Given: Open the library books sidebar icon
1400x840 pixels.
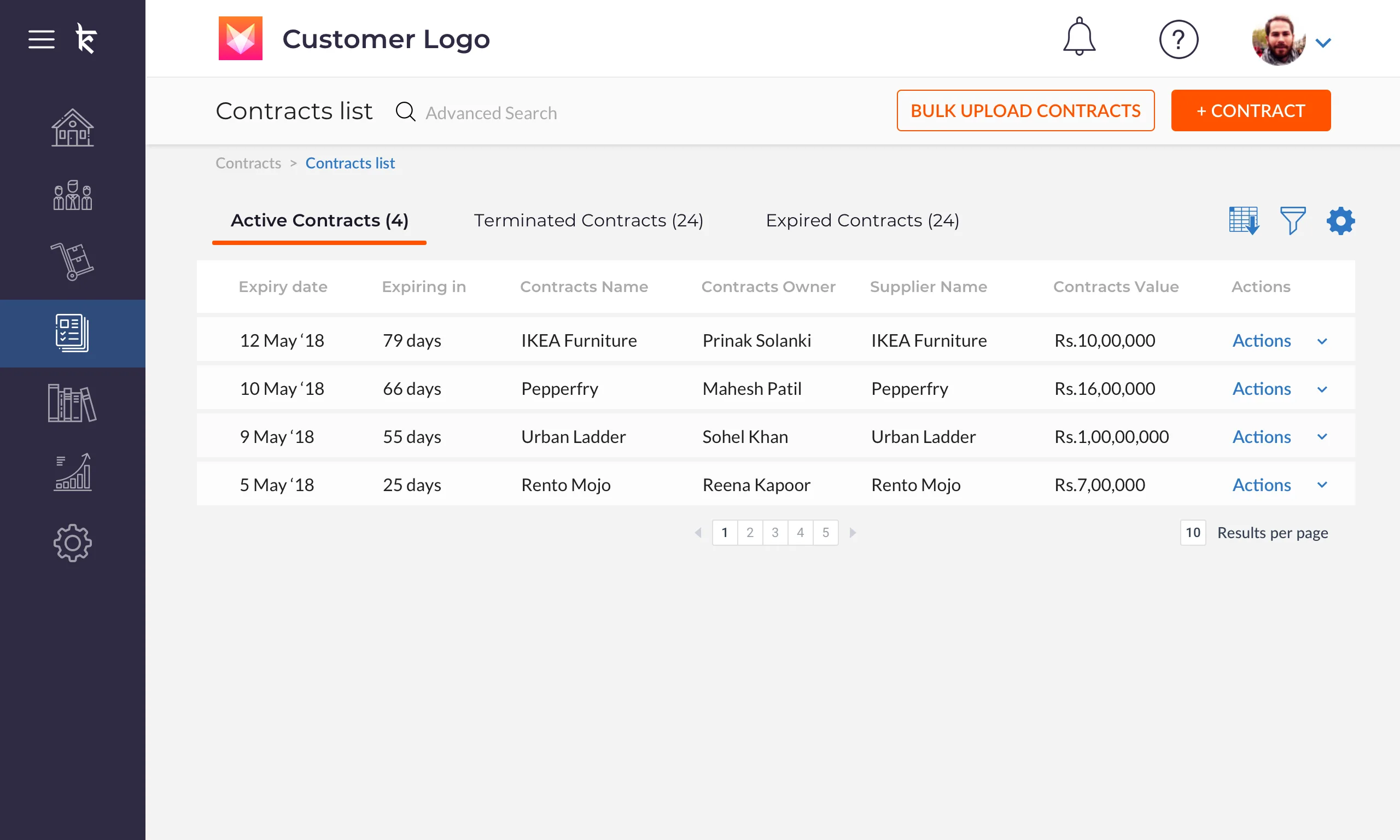Looking at the screenshot, I should point(72,403).
